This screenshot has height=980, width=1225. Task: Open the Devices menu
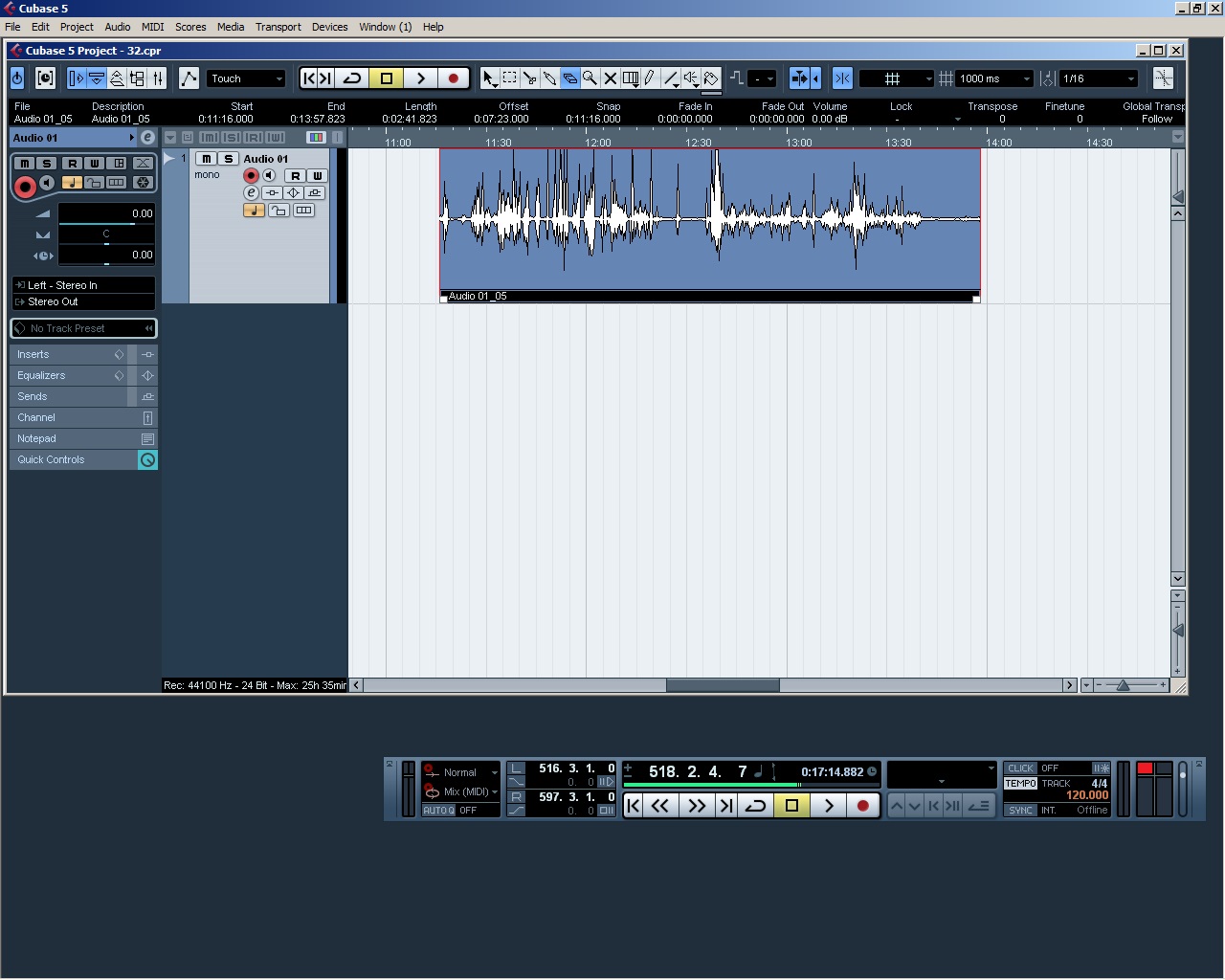point(329,27)
